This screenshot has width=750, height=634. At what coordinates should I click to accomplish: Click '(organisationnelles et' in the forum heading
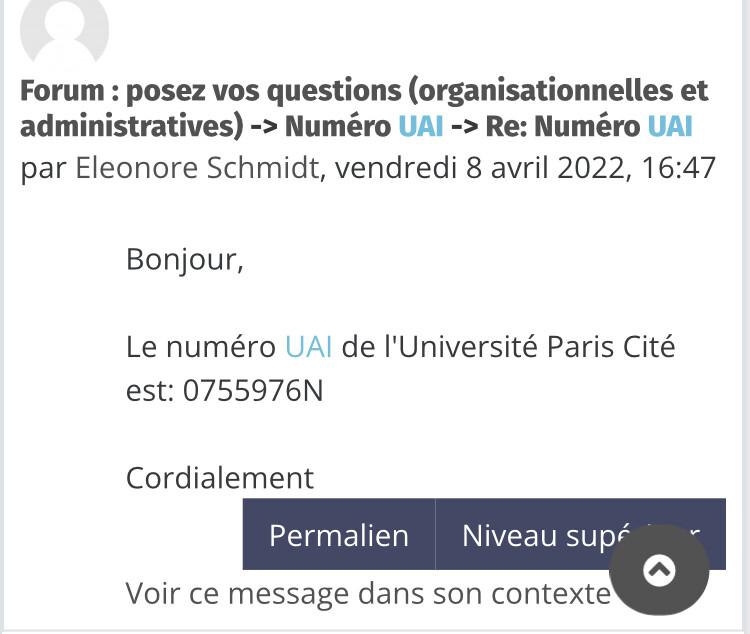tap(558, 91)
